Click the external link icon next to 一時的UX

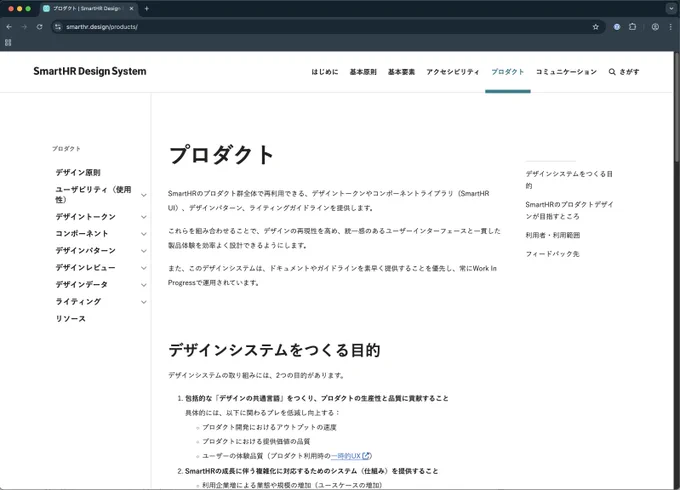pyautogui.click(x=366, y=456)
